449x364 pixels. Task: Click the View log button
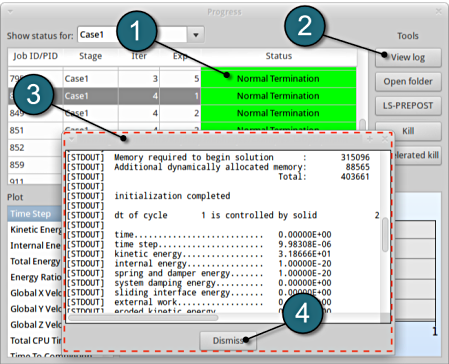[408, 58]
